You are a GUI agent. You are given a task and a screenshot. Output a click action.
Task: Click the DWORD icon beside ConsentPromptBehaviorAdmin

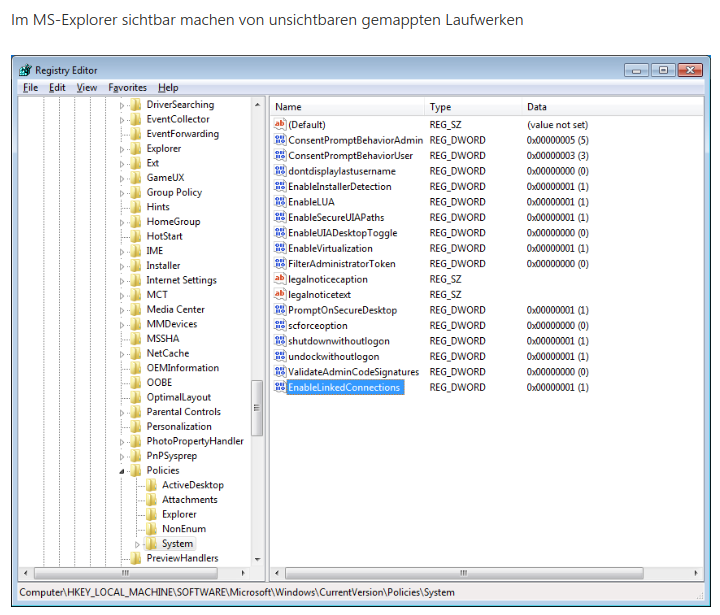(280, 140)
